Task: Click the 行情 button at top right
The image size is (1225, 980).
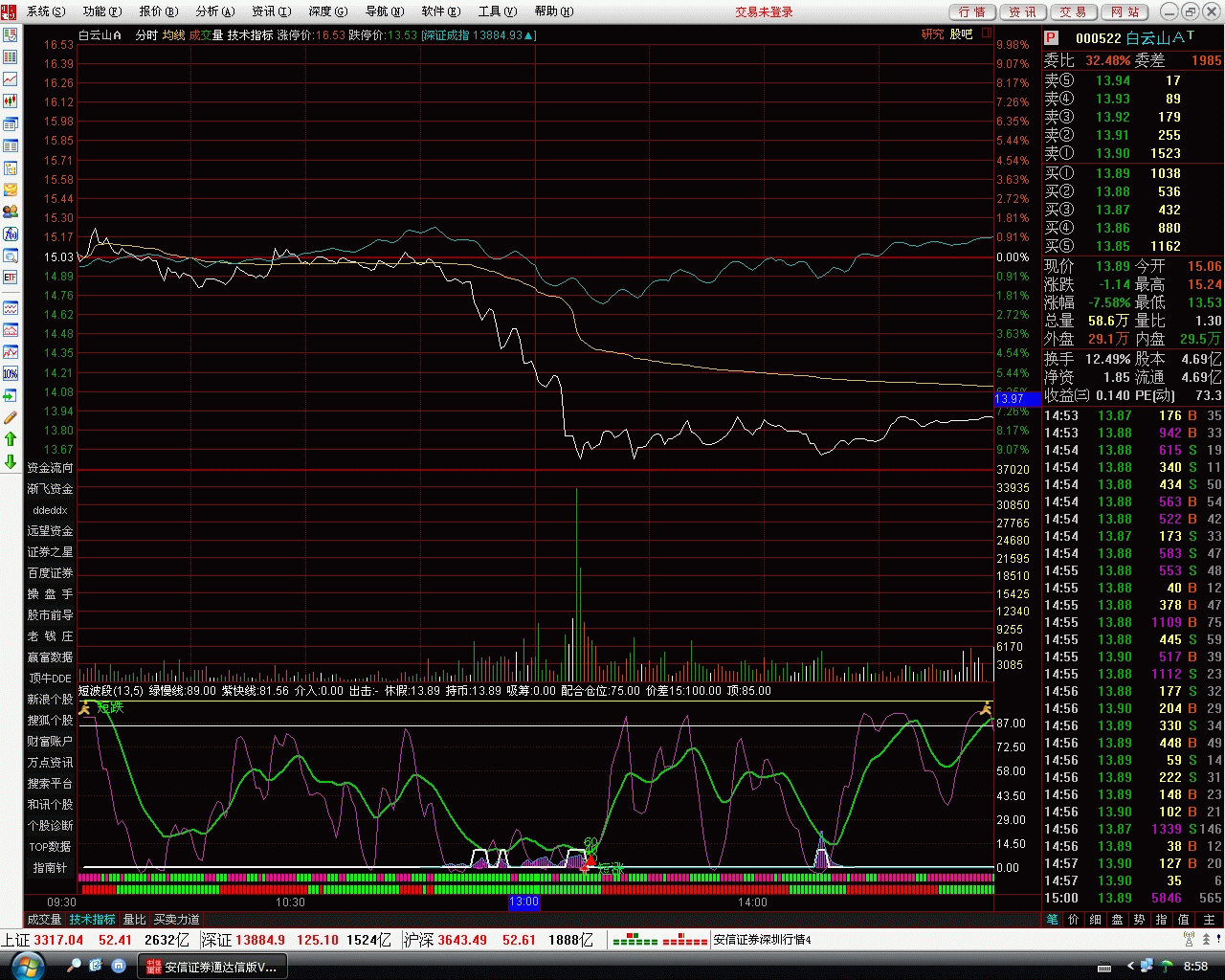Action: [x=972, y=11]
